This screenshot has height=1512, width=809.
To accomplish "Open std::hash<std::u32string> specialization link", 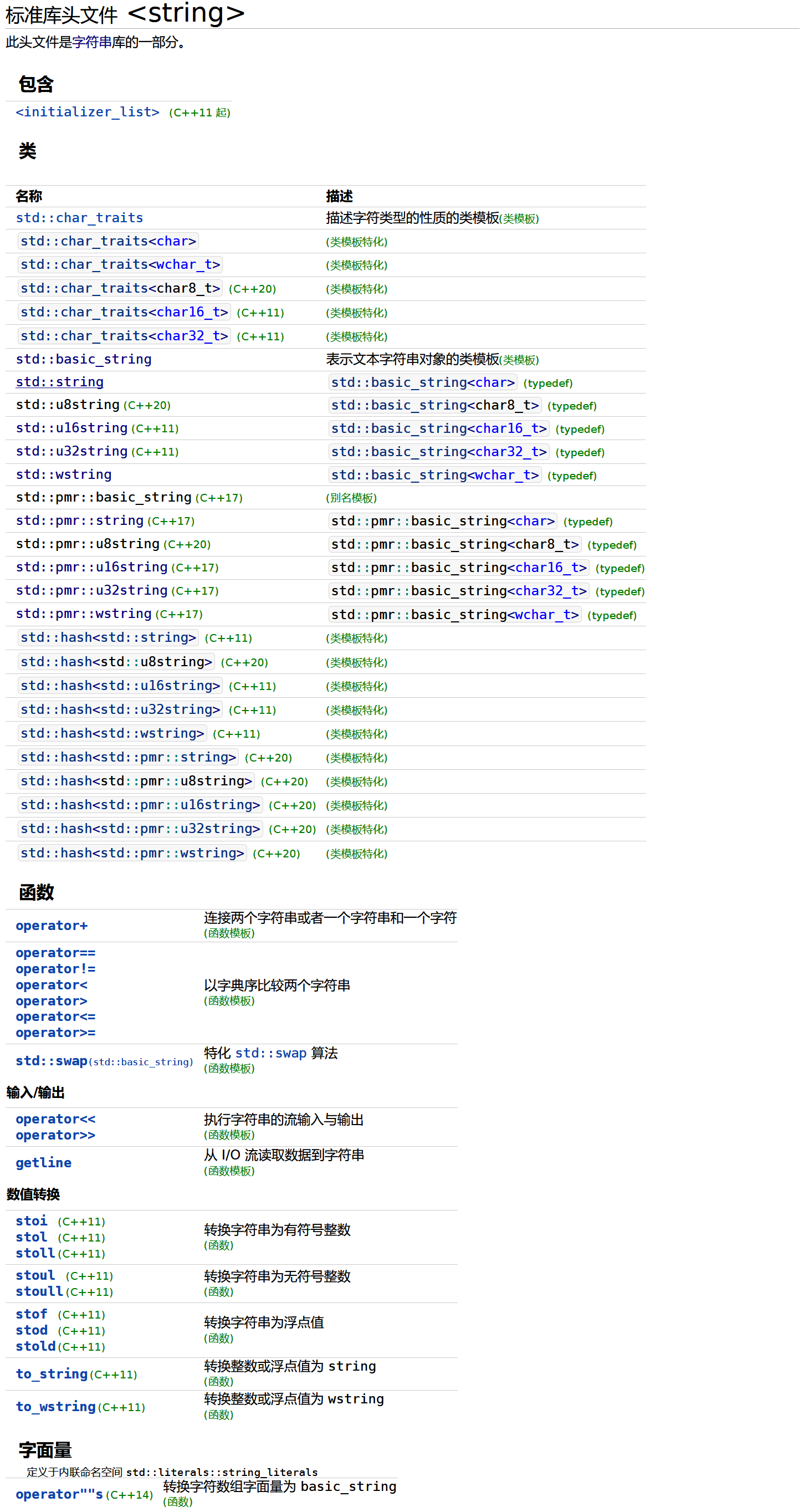I will pyautogui.click(x=120, y=709).
